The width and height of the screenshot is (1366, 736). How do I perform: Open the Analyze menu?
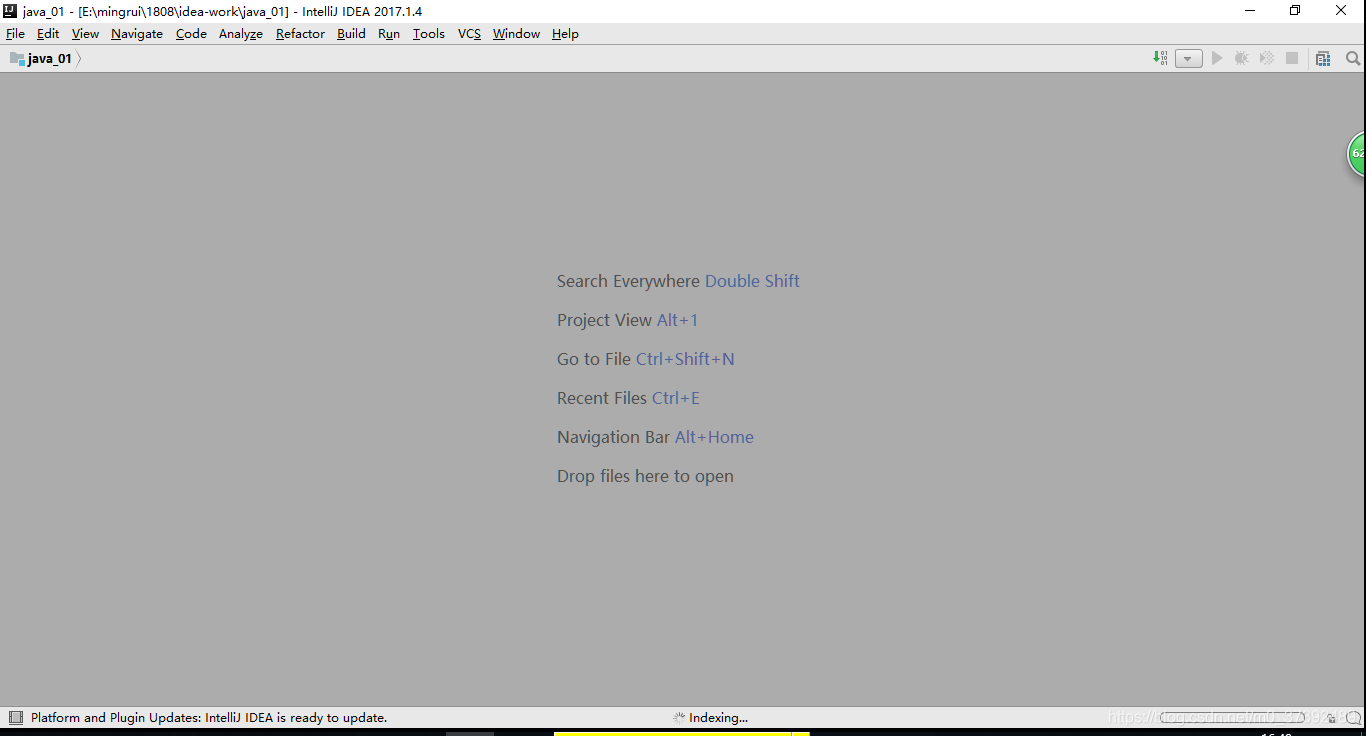tap(241, 33)
